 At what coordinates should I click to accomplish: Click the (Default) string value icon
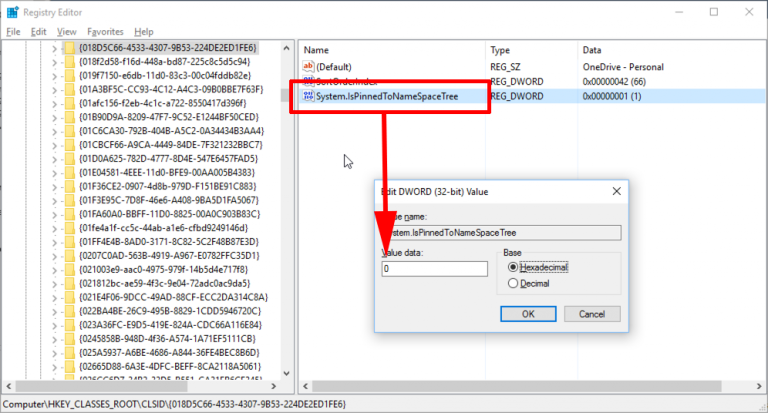click(x=308, y=66)
